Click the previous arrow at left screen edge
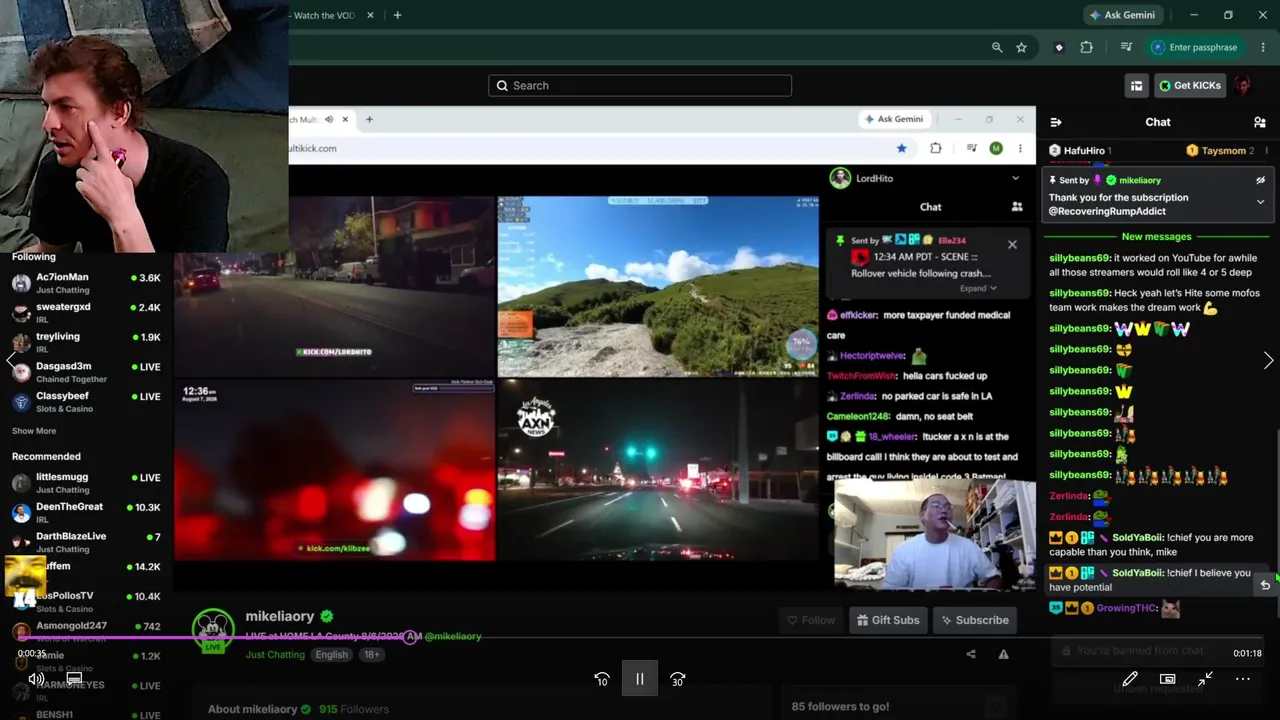 coord(11,361)
